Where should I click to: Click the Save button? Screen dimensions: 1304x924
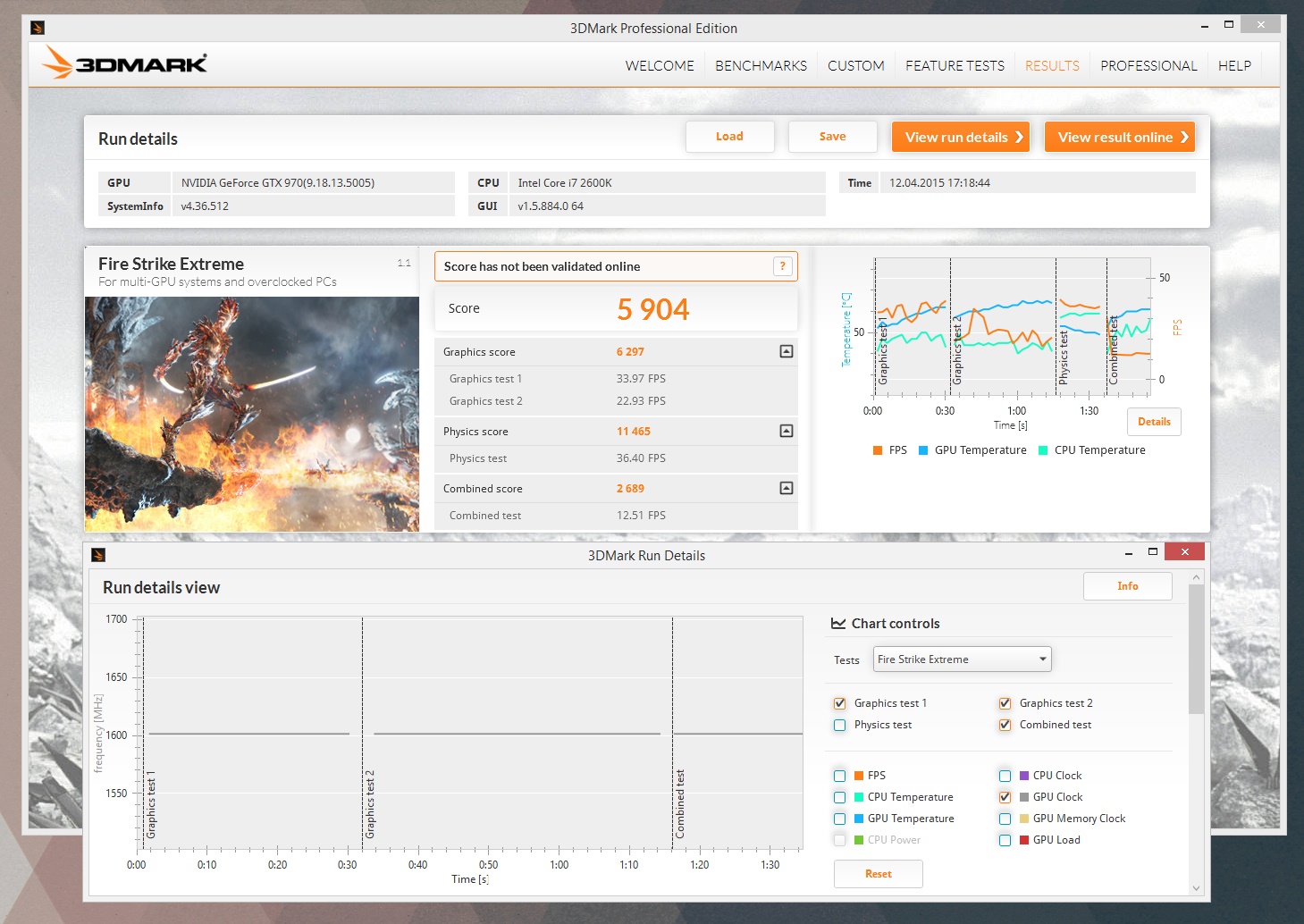(832, 137)
